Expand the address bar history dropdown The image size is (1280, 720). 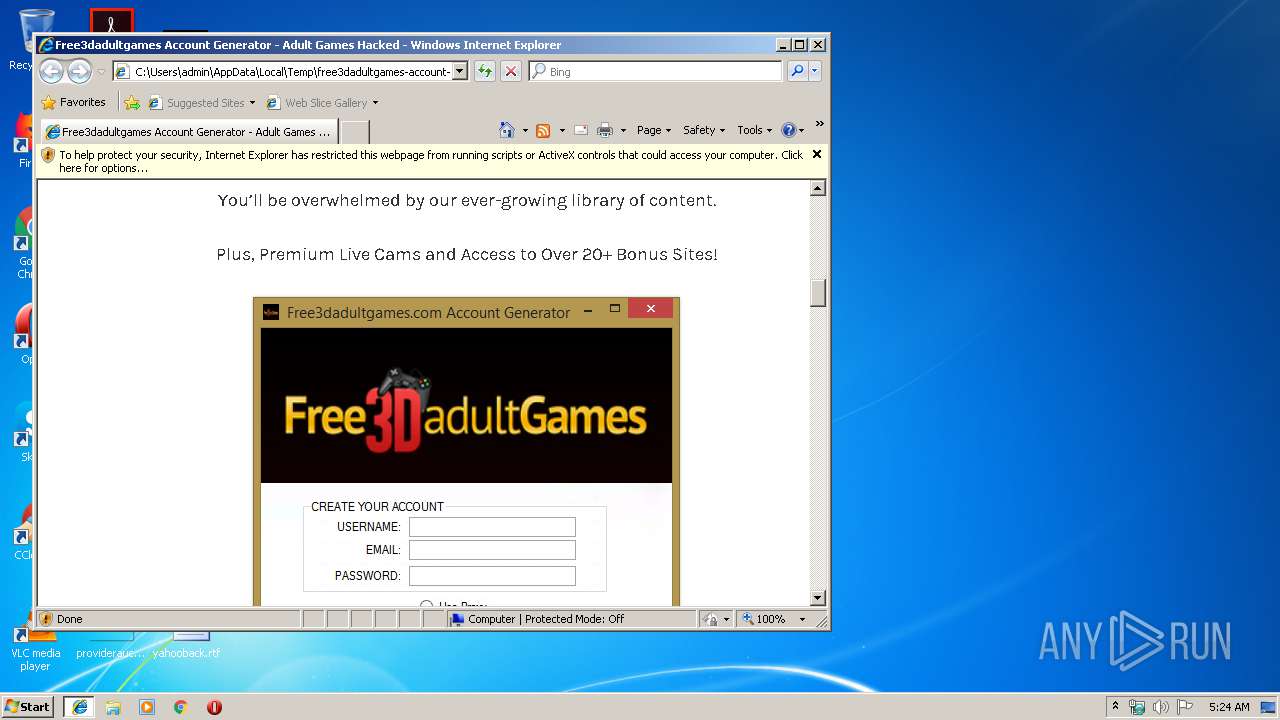[460, 72]
